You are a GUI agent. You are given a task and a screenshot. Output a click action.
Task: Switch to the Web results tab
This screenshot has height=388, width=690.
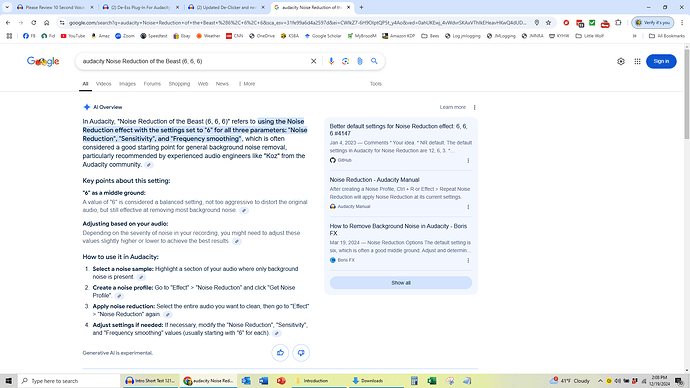coord(203,84)
